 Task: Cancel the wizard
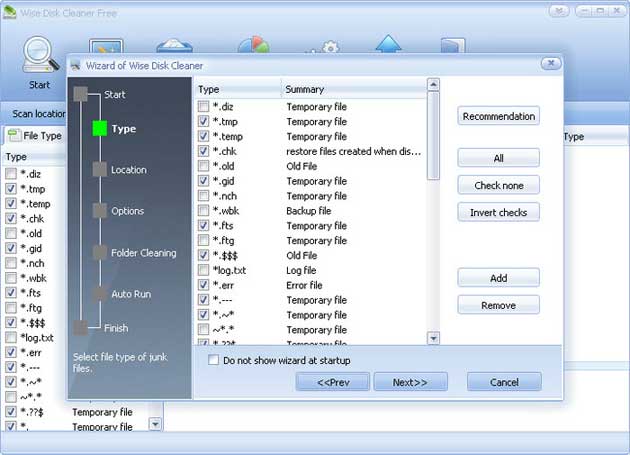pos(504,381)
